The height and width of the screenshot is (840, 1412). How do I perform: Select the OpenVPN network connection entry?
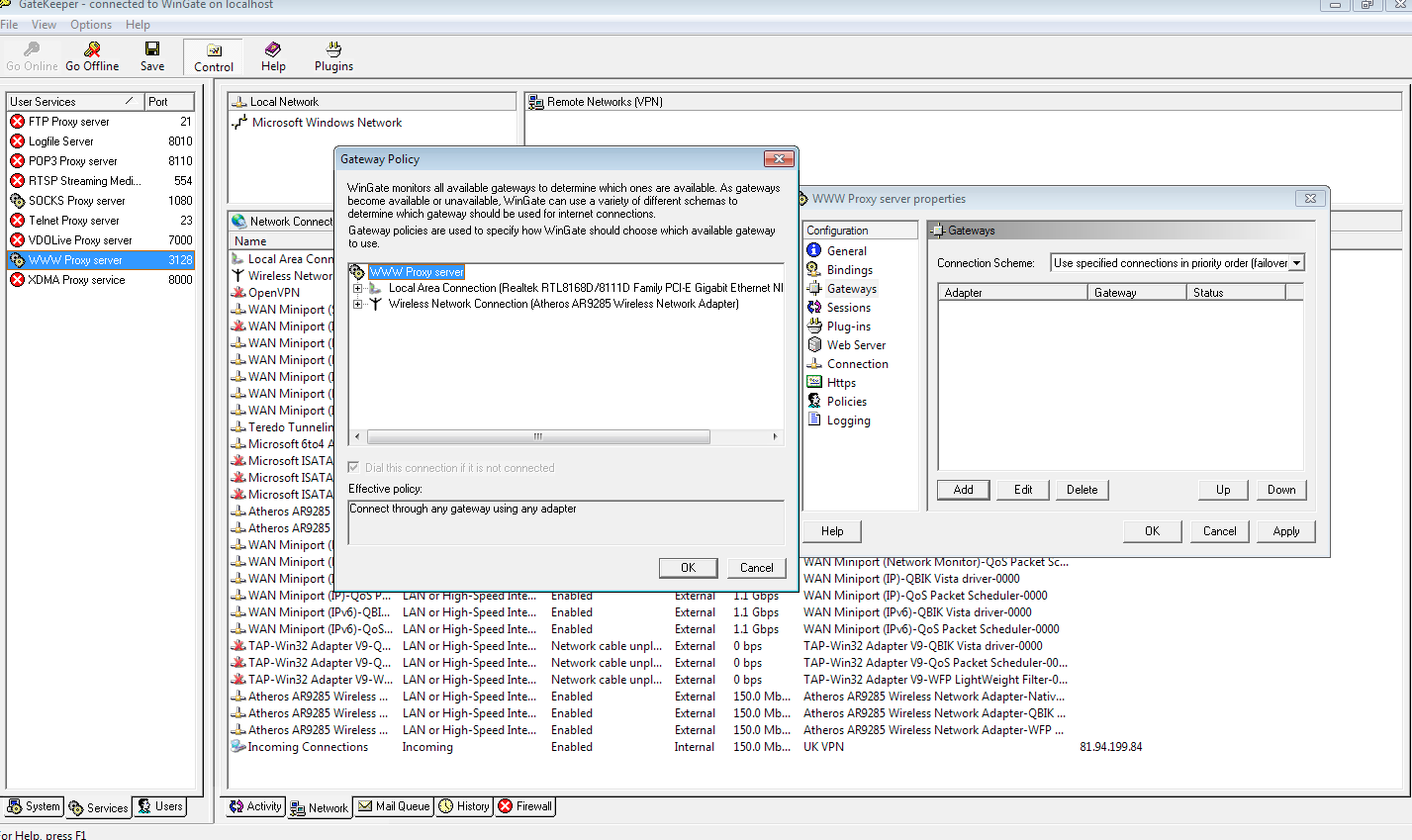(x=273, y=293)
